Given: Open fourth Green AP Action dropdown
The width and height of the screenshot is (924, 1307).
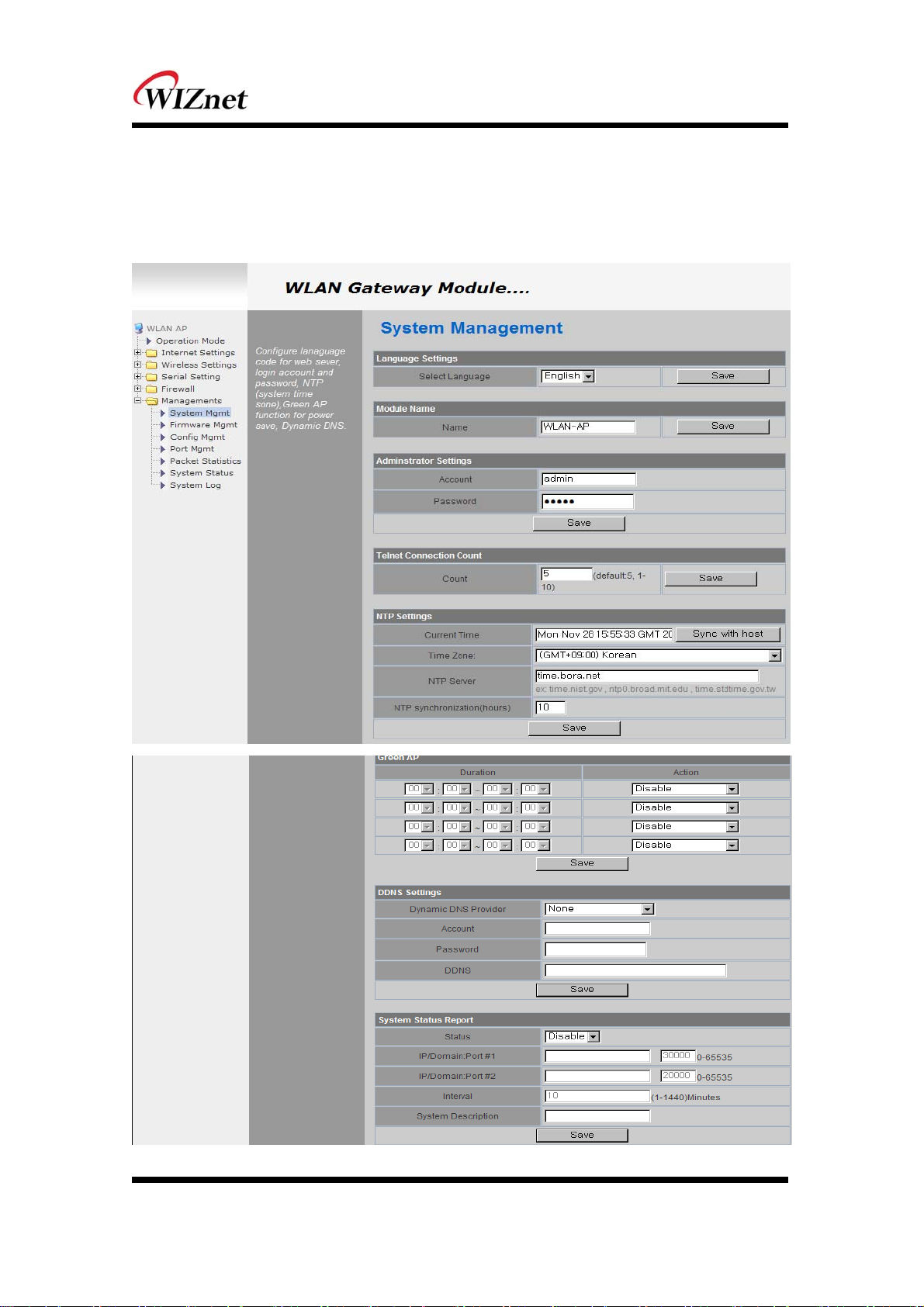Looking at the screenshot, I should coord(686,845).
